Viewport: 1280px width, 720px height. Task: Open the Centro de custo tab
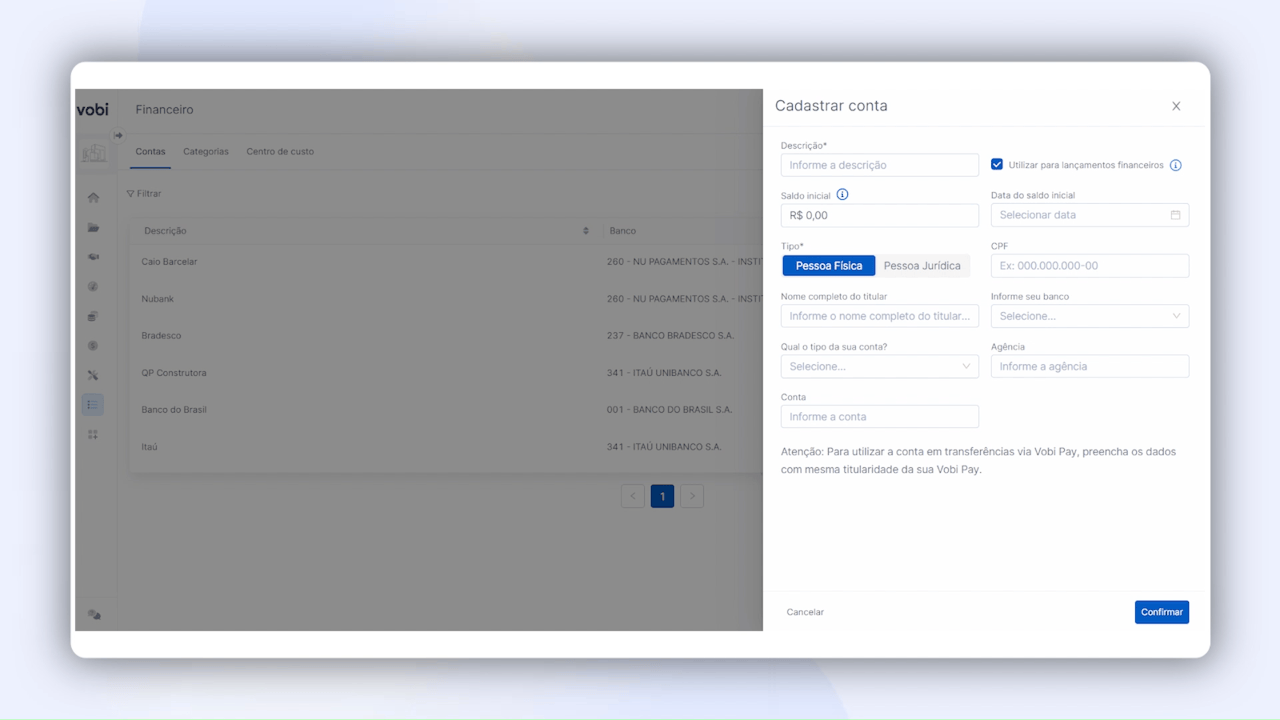(x=280, y=152)
